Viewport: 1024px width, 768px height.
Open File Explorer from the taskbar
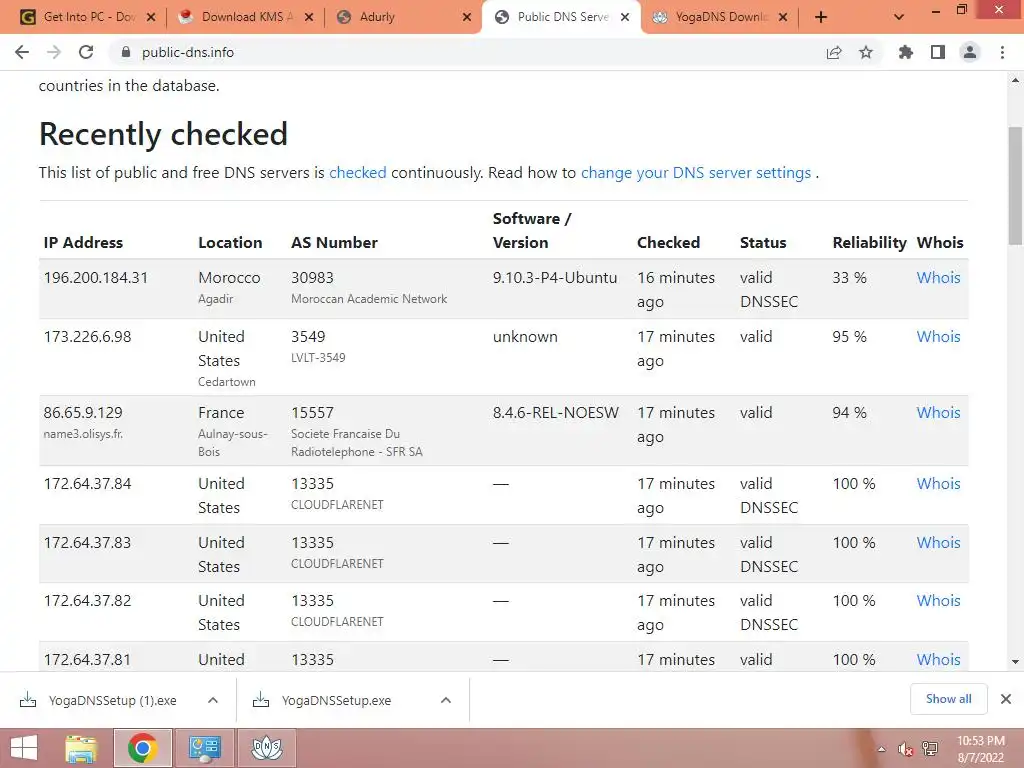pyautogui.click(x=81, y=748)
